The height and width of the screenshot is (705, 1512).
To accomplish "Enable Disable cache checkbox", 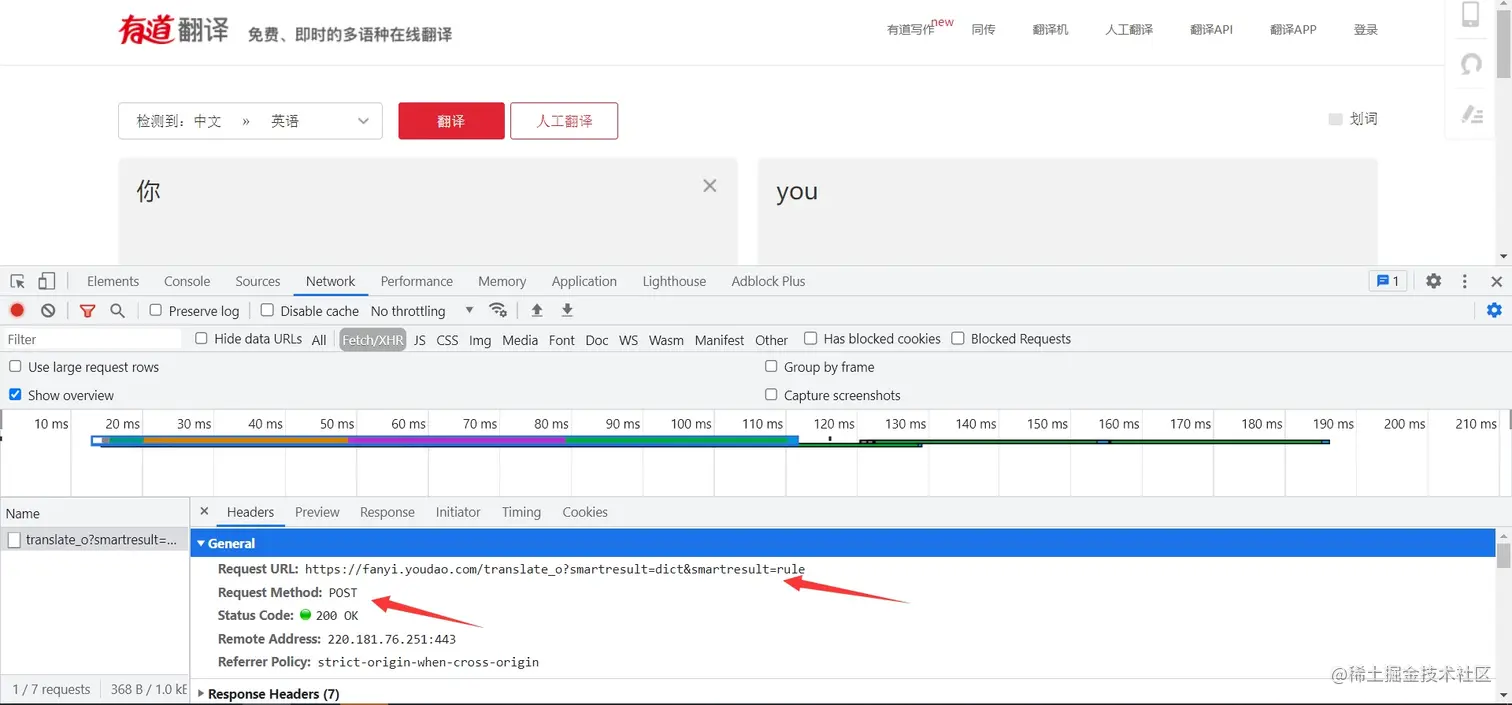I will (x=267, y=310).
